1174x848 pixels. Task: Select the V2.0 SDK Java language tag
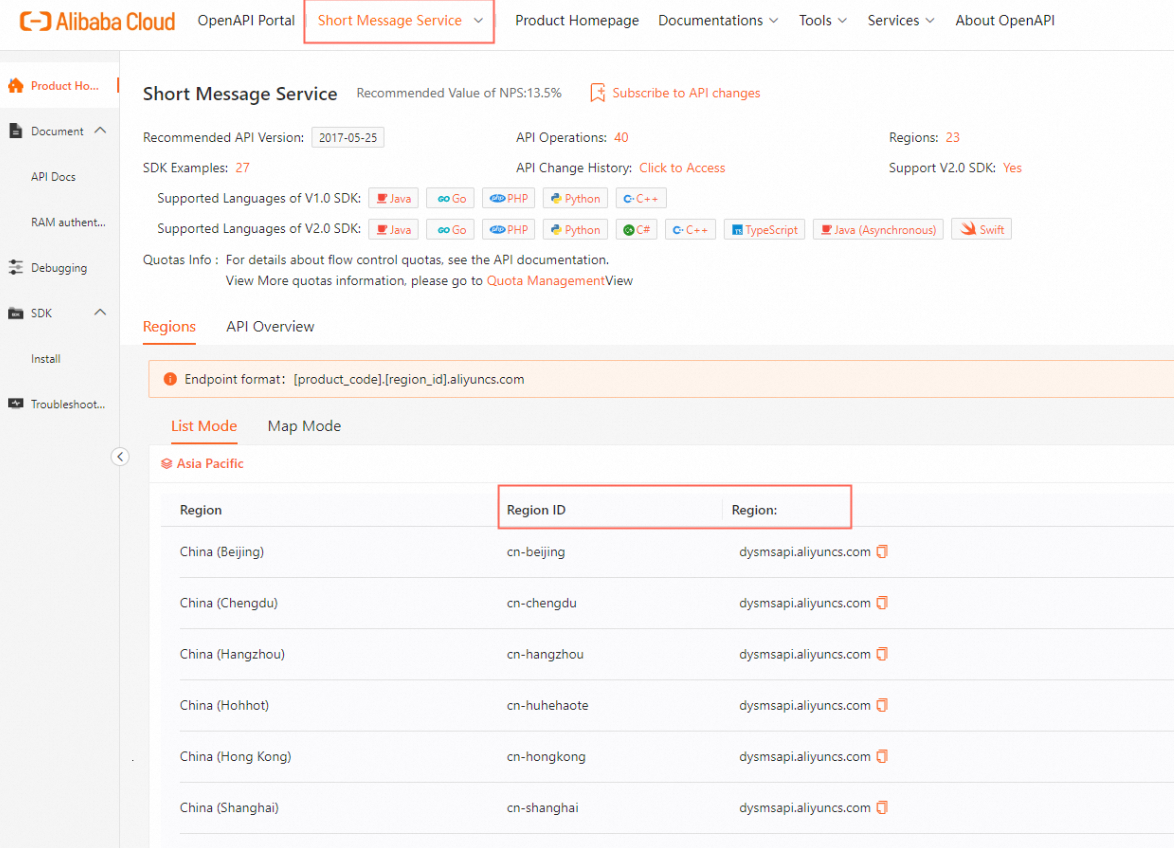tap(394, 230)
